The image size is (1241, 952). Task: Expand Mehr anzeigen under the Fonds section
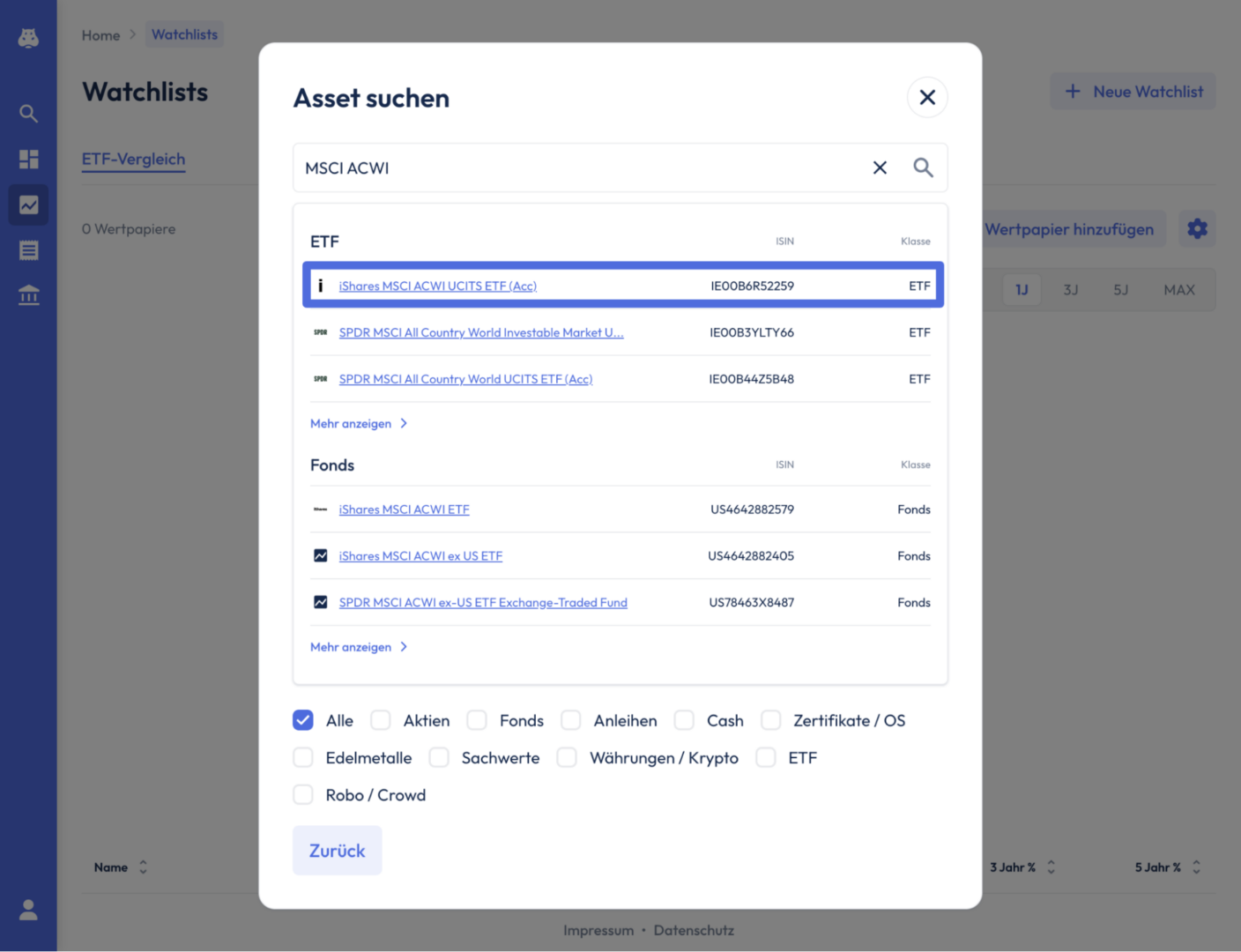[359, 647]
